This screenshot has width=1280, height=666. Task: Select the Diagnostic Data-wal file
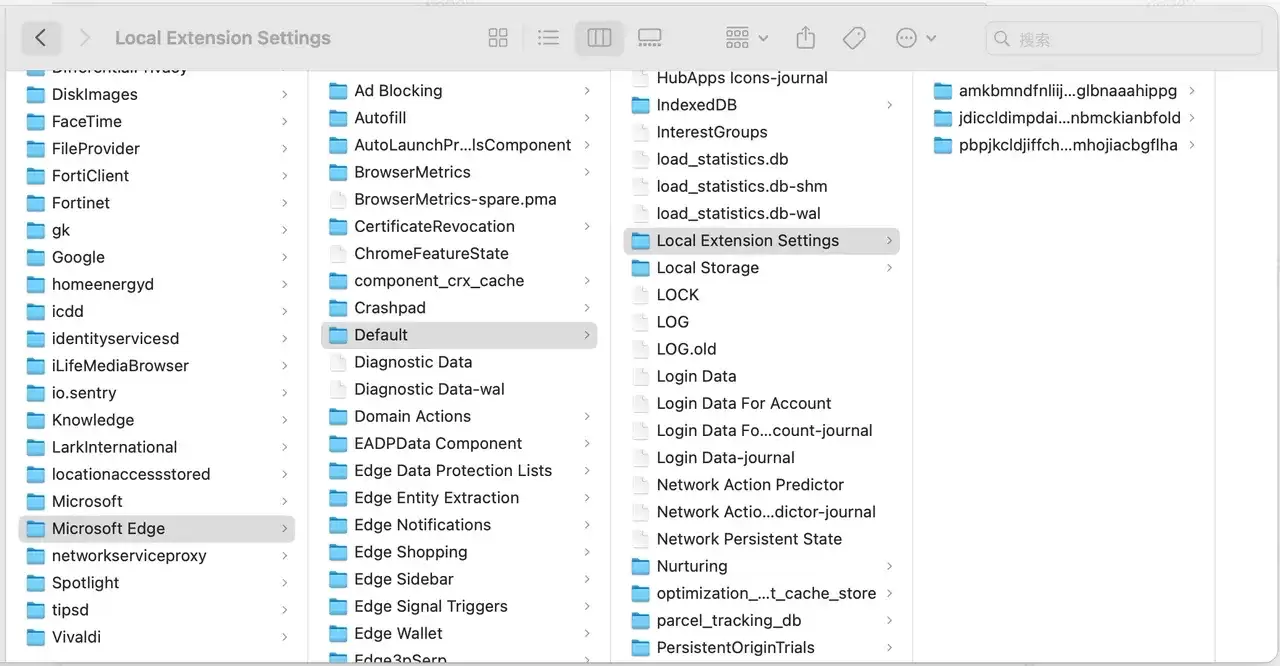(x=459, y=389)
